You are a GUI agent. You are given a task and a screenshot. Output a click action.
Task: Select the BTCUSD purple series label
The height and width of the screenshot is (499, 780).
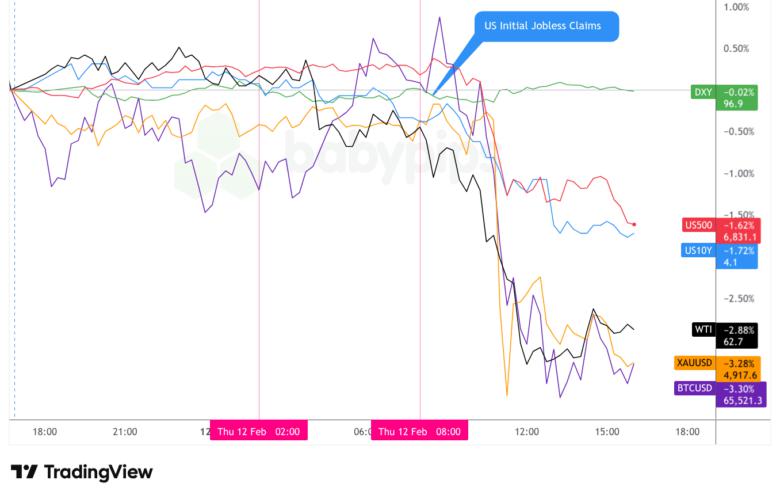[x=693, y=387]
